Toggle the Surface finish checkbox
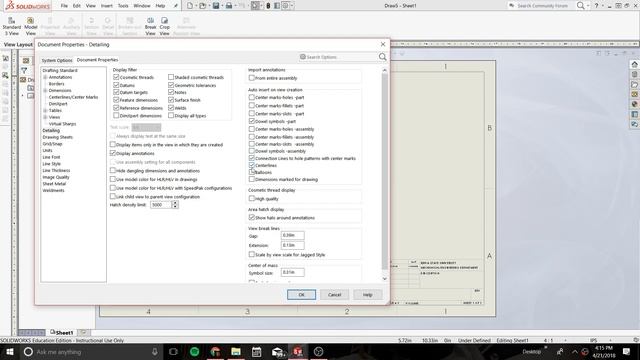The width and height of the screenshot is (640, 360). coord(171,100)
